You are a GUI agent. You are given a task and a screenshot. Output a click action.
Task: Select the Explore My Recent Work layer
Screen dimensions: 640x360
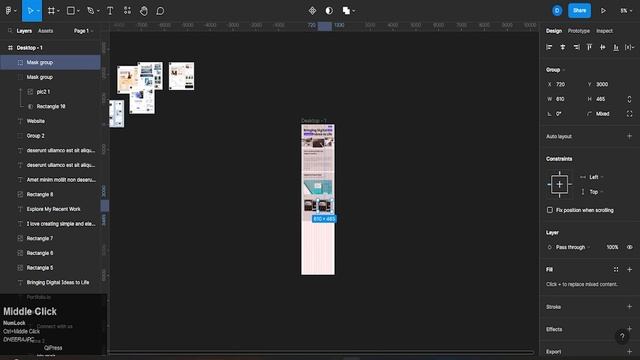pyautogui.click(x=50, y=209)
